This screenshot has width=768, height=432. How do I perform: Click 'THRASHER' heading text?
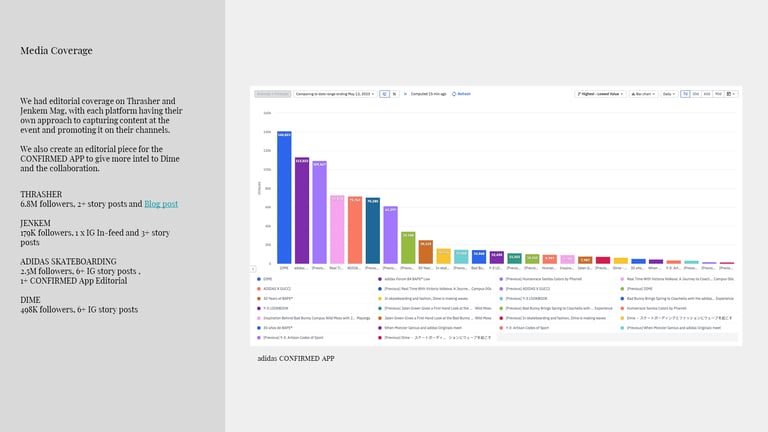[41, 194]
